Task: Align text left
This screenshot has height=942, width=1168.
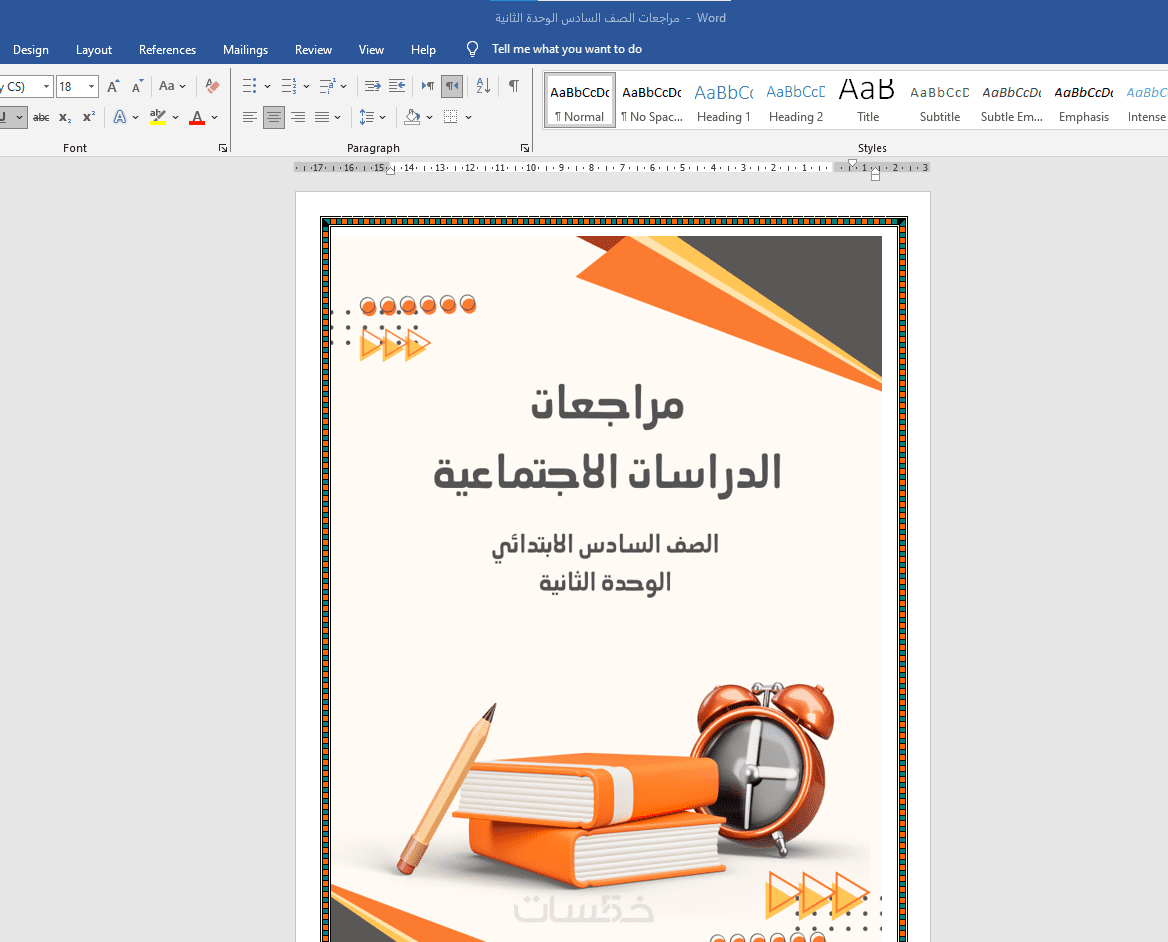Action: (x=250, y=117)
